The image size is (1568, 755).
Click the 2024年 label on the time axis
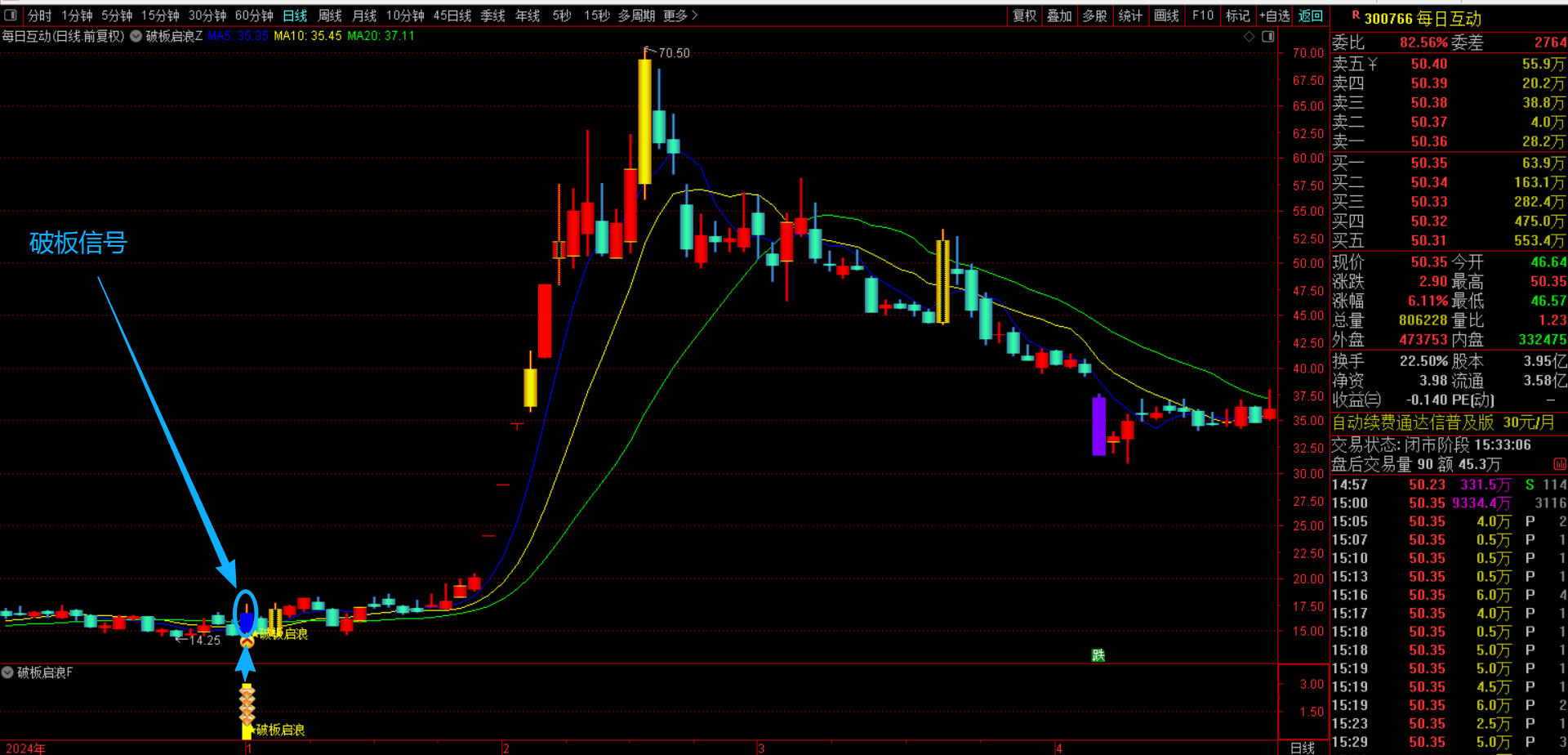[x=25, y=748]
